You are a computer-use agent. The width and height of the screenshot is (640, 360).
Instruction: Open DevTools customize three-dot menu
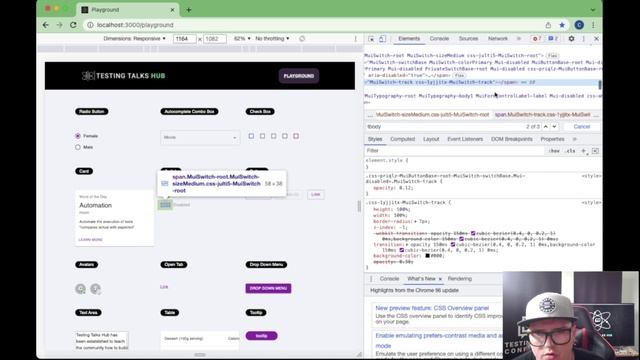584,39
